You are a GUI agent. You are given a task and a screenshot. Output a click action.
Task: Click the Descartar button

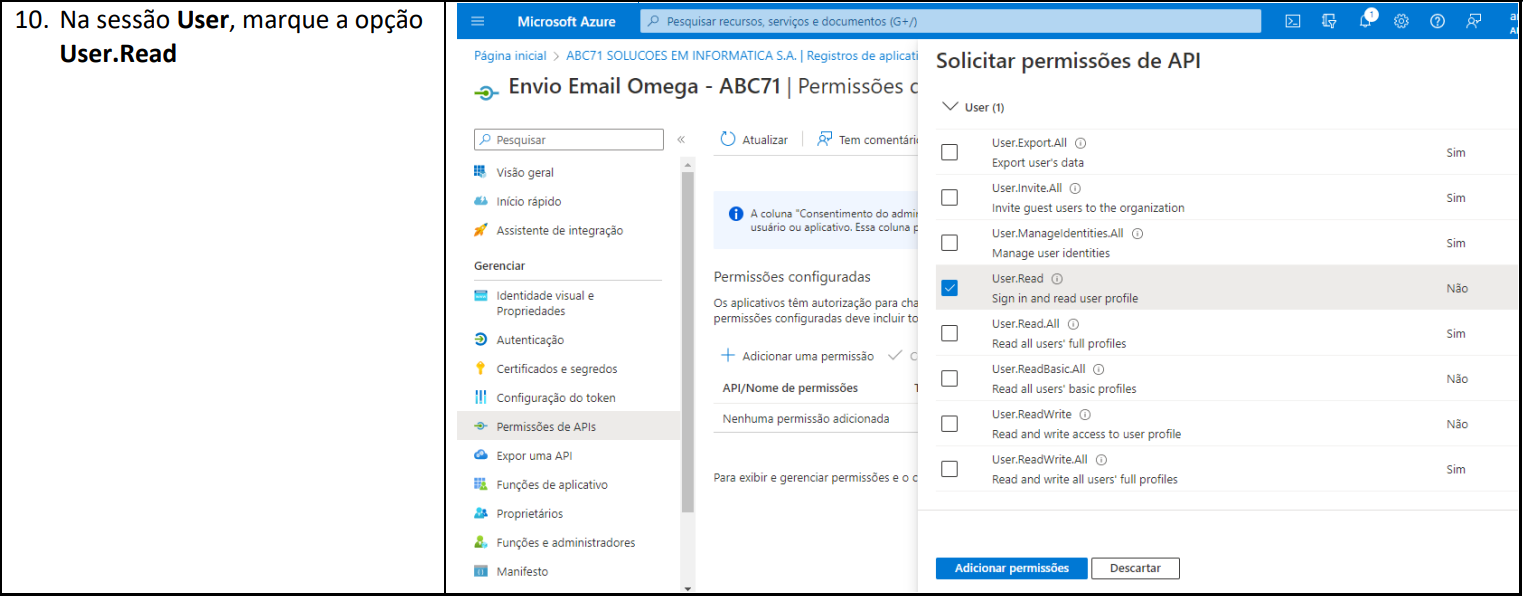[1135, 568]
